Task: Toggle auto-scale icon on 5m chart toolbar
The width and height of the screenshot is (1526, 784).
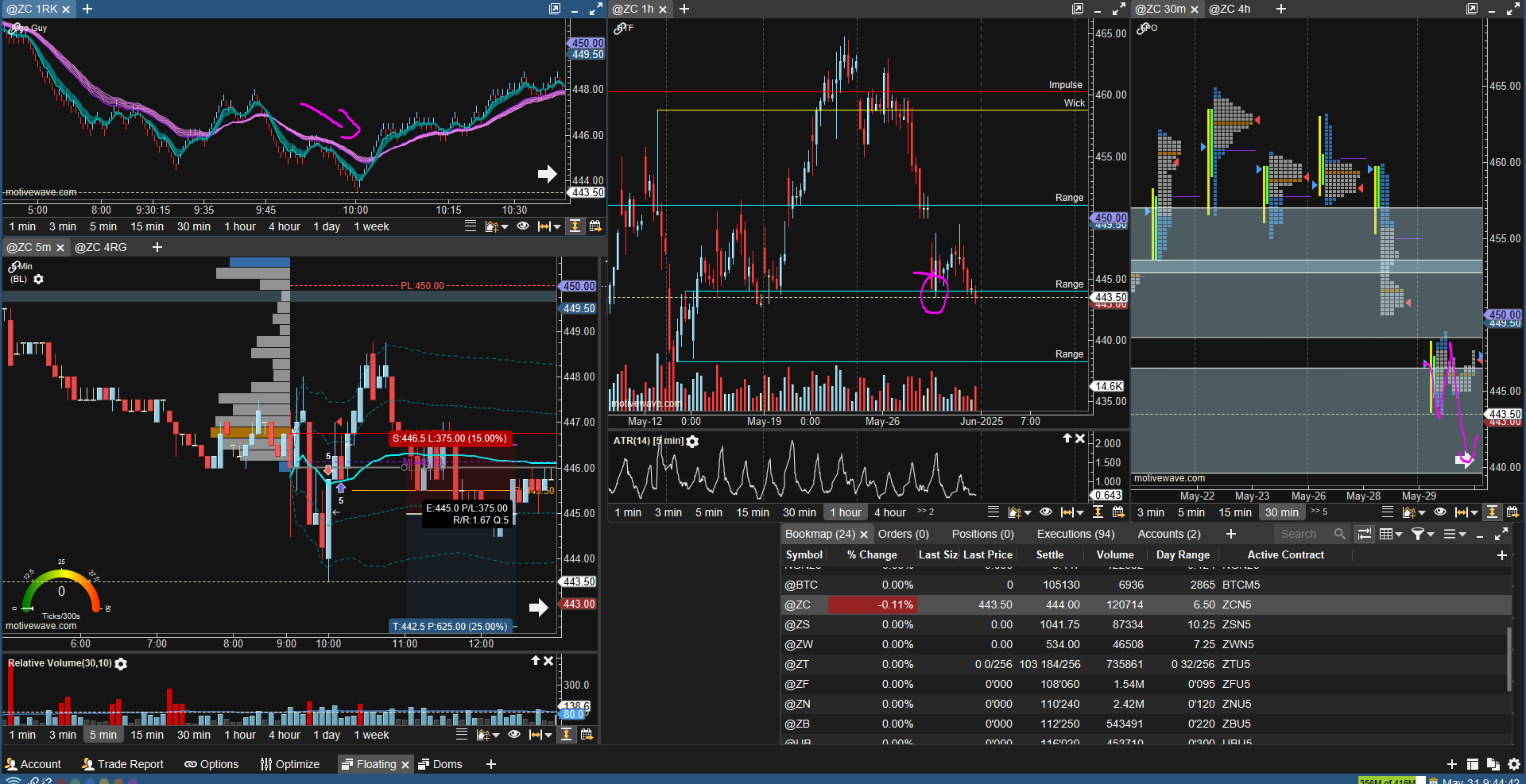Action: pyautogui.click(x=566, y=735)
